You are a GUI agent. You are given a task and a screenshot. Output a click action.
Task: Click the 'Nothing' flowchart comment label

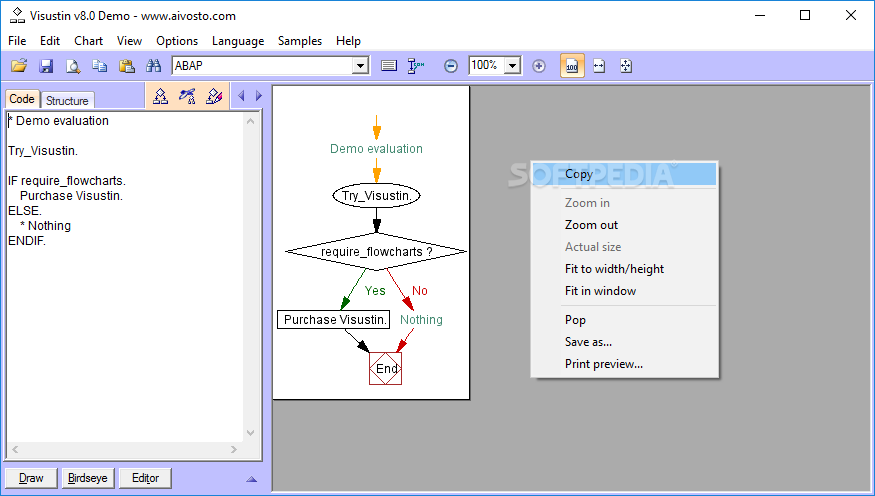[421, 320]
